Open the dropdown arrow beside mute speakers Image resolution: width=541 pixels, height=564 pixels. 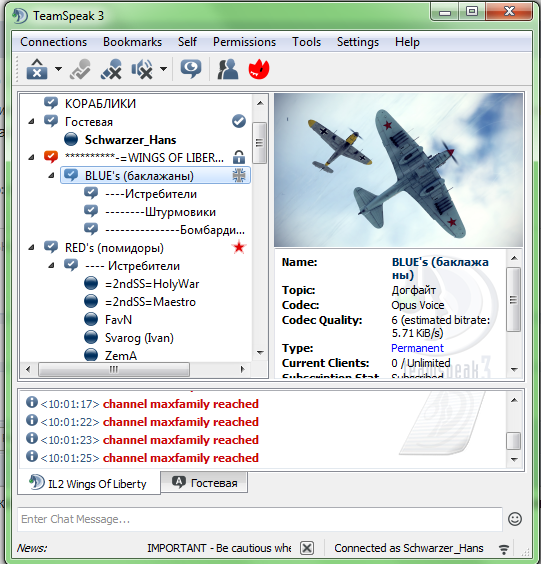(x=163, y=69)
